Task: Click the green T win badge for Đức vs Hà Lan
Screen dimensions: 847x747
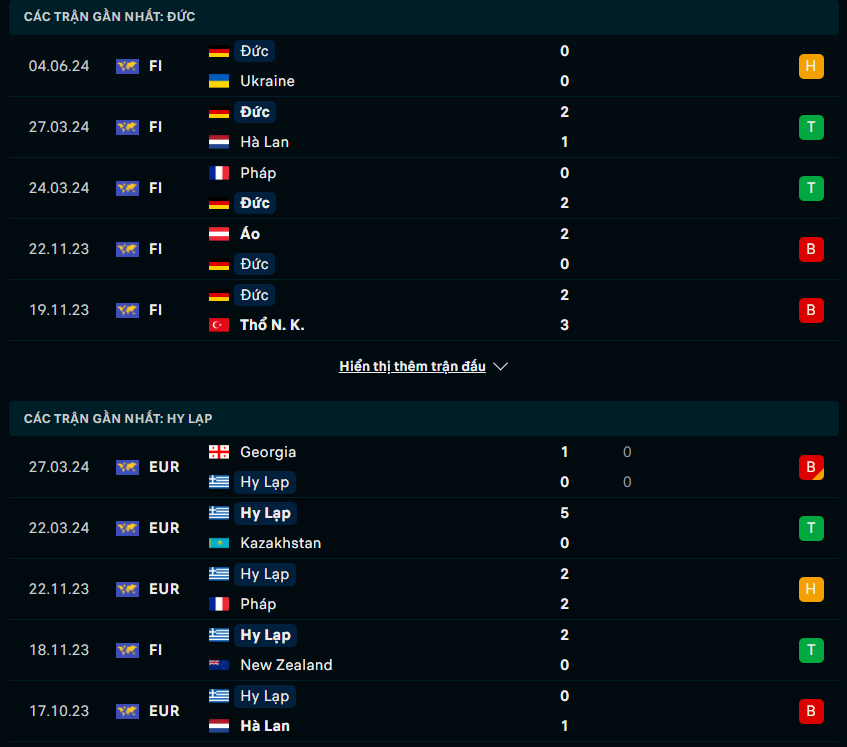Action: (811, 127)
